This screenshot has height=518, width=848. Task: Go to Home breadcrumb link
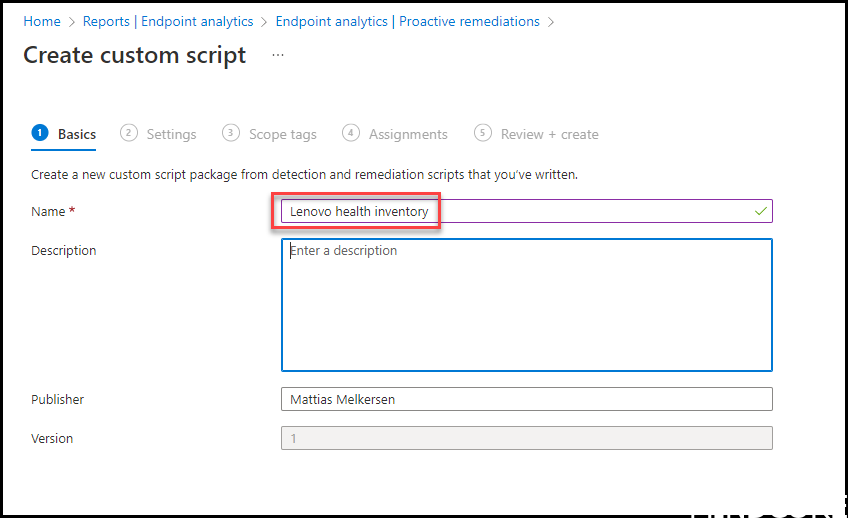(x=42, y=22)
